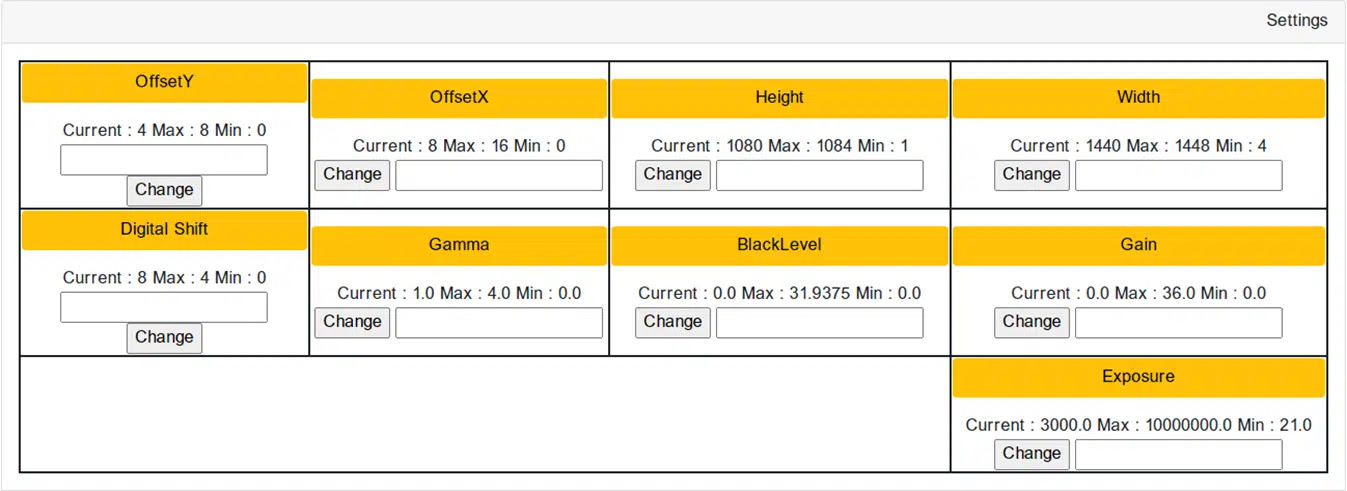Click the Exposure value input field
Screen dimensions: 1347x491
tap(1178, 454)
